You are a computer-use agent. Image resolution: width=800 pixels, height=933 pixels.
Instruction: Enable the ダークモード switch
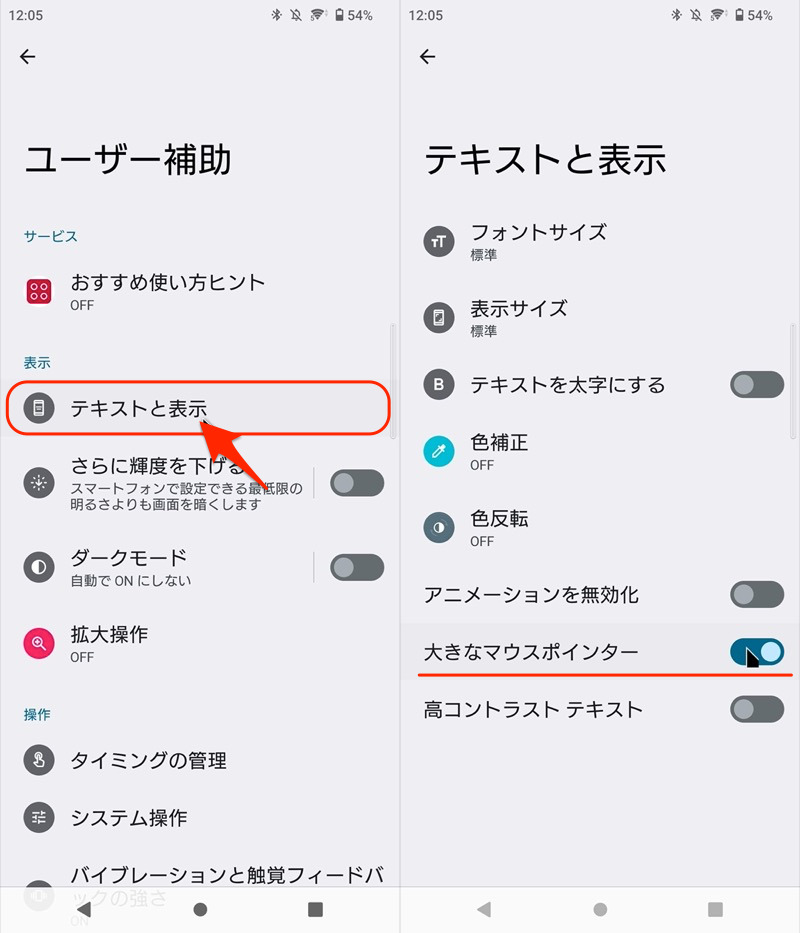357,567
